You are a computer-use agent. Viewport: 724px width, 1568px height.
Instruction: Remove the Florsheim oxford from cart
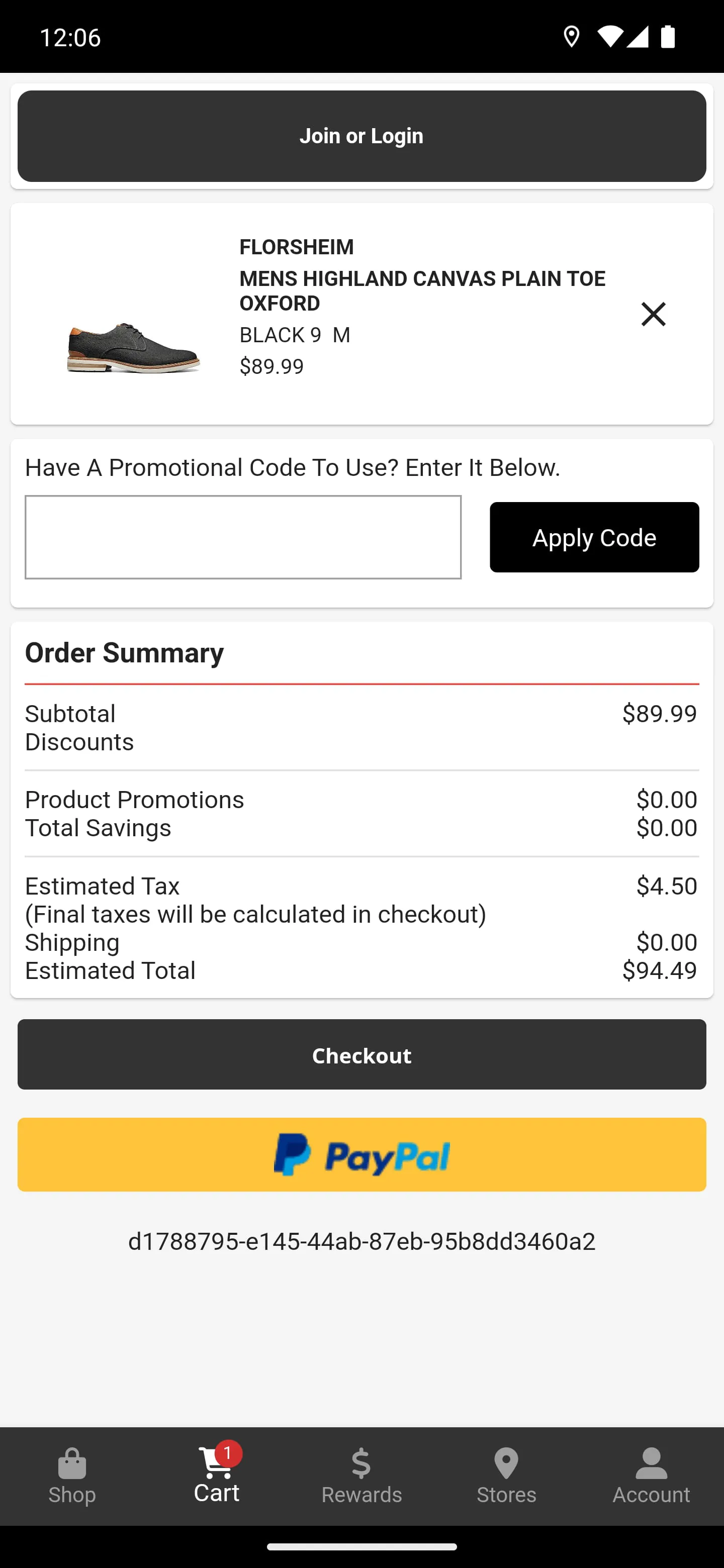653,314
